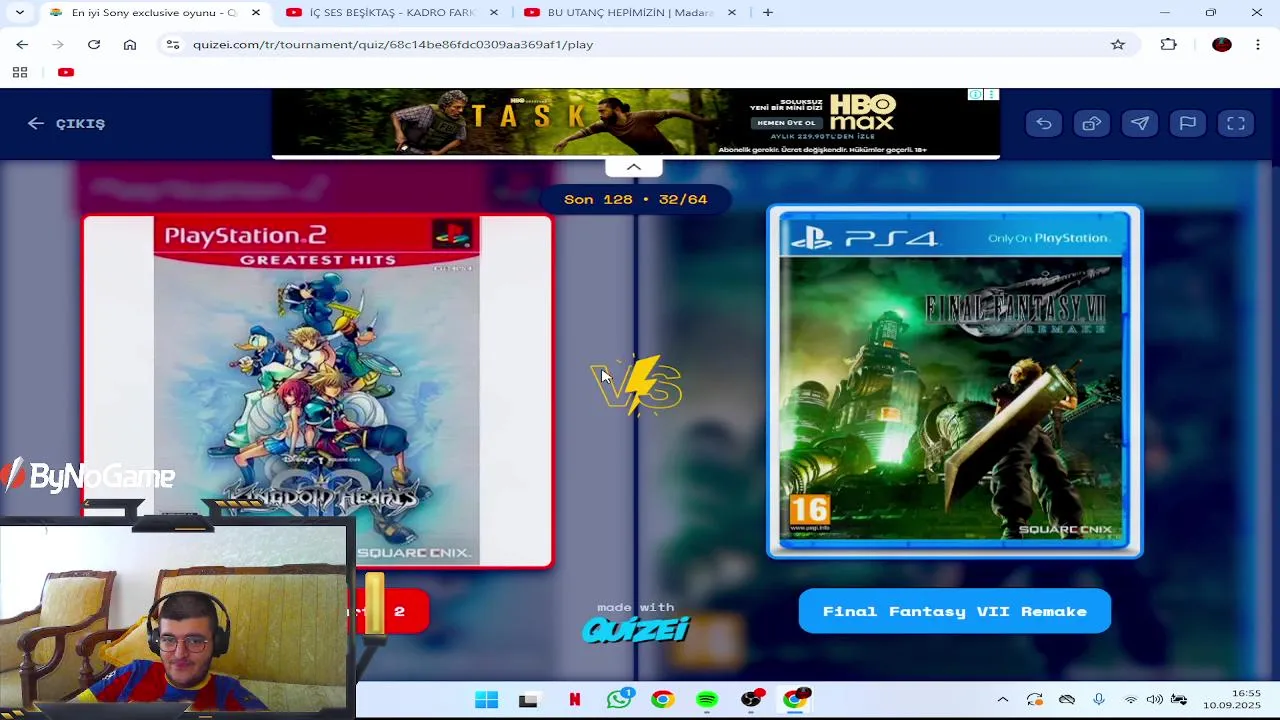Click the microphone tray icon
This screenshot has width=1280, height=720.
click(1099, 700)
